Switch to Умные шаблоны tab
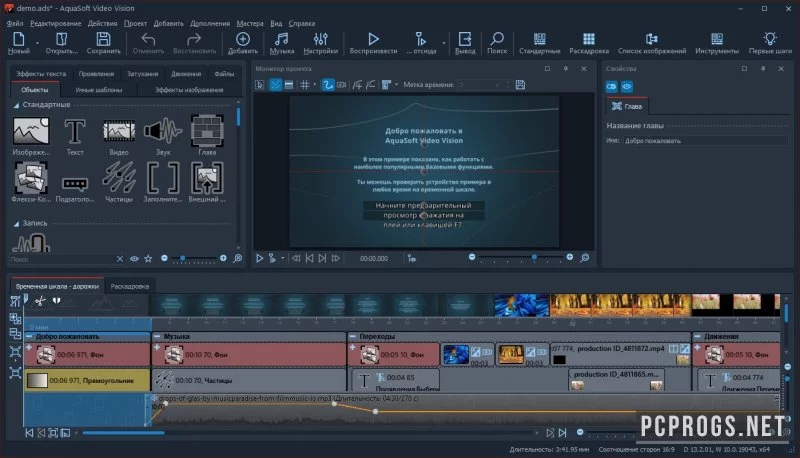This screenshot has height=458, width=800. (x=98, y=90)
